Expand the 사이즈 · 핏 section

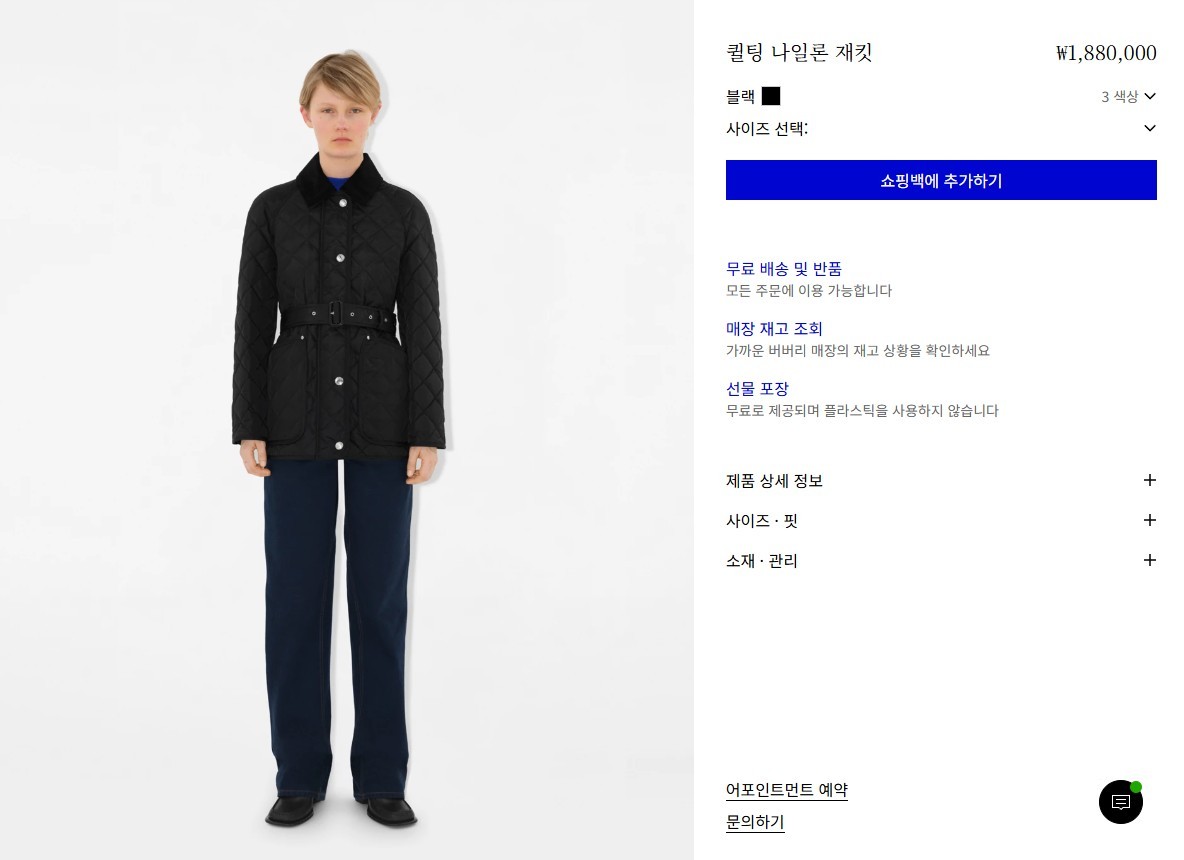[941, 520]
